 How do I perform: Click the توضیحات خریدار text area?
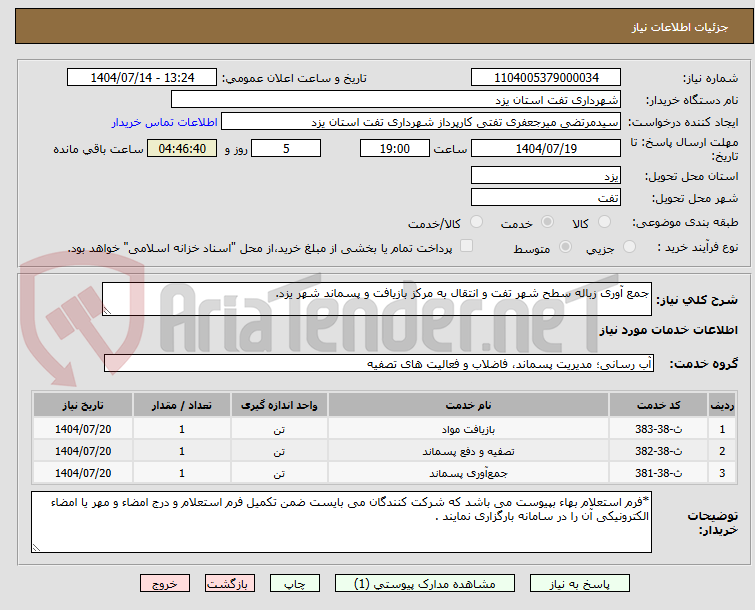click(341, 522)
